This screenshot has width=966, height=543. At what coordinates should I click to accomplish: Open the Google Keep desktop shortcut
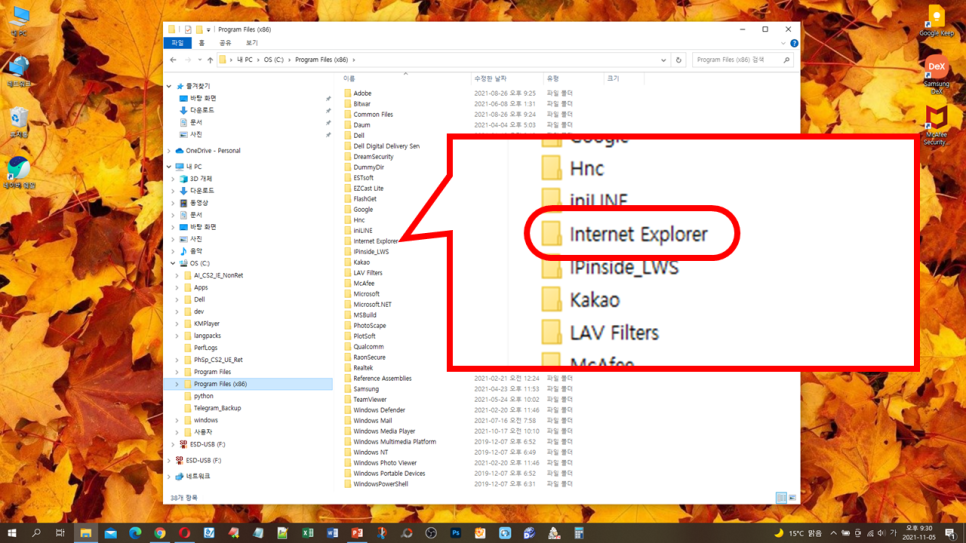(936, 20)
